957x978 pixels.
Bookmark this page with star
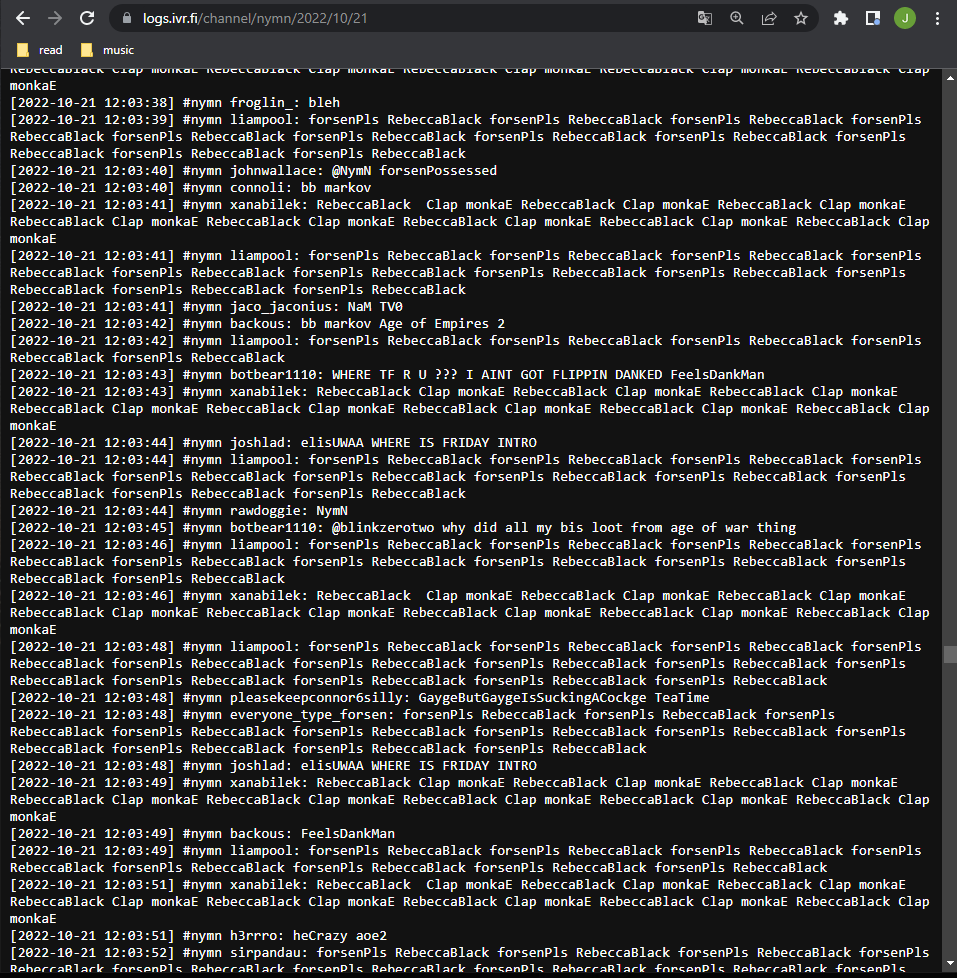tap(801, 18)
